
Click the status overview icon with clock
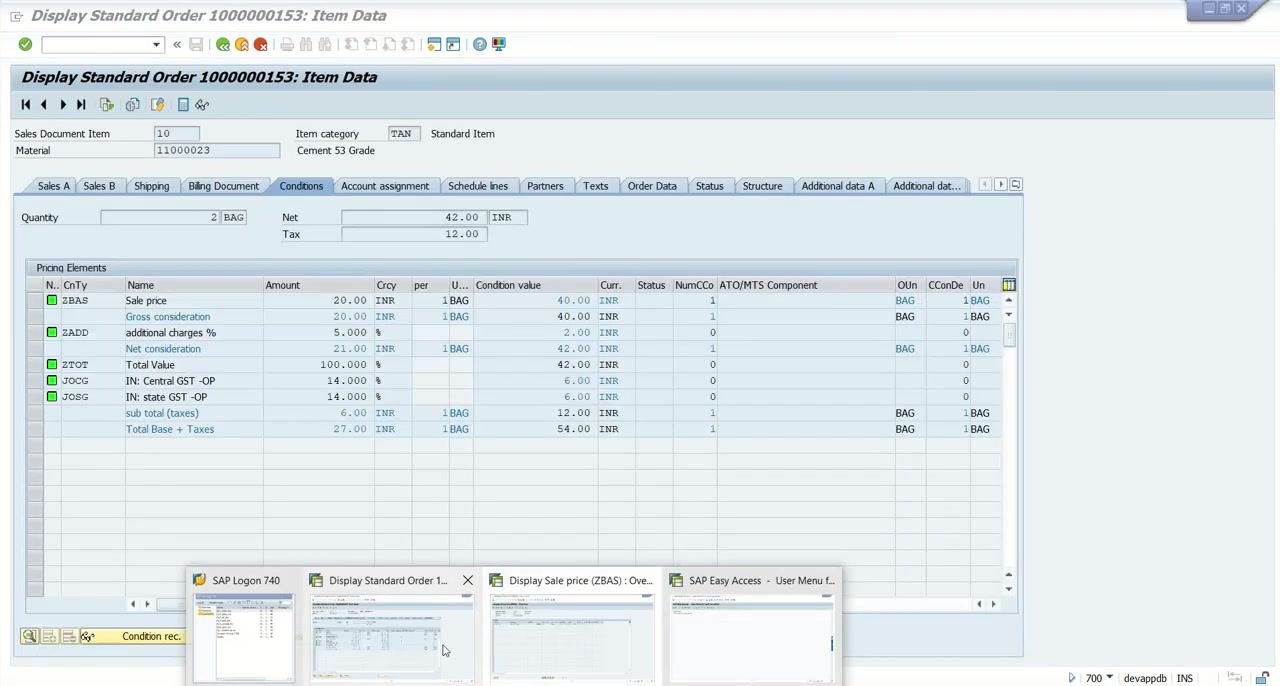[132, 104]
